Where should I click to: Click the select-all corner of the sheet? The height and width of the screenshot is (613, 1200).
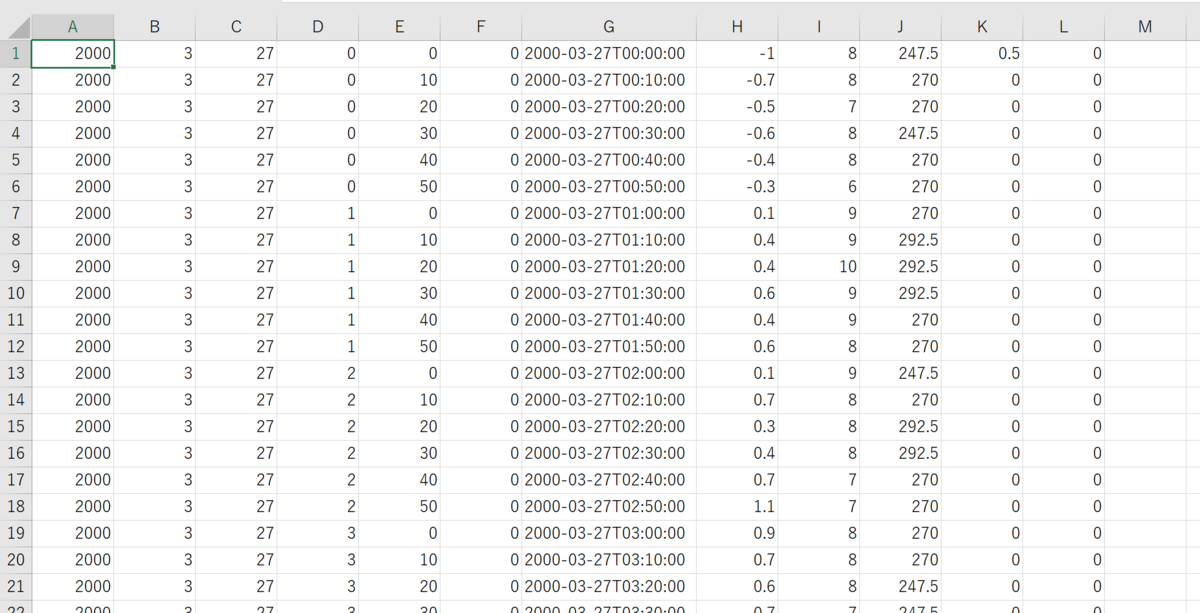(15, 27)
